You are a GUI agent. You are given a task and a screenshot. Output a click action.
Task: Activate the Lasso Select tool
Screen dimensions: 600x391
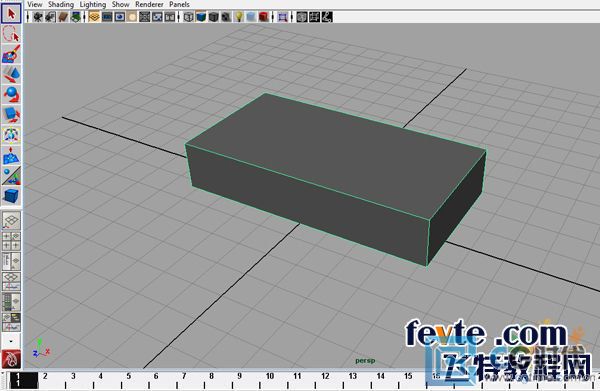point(11,34)
